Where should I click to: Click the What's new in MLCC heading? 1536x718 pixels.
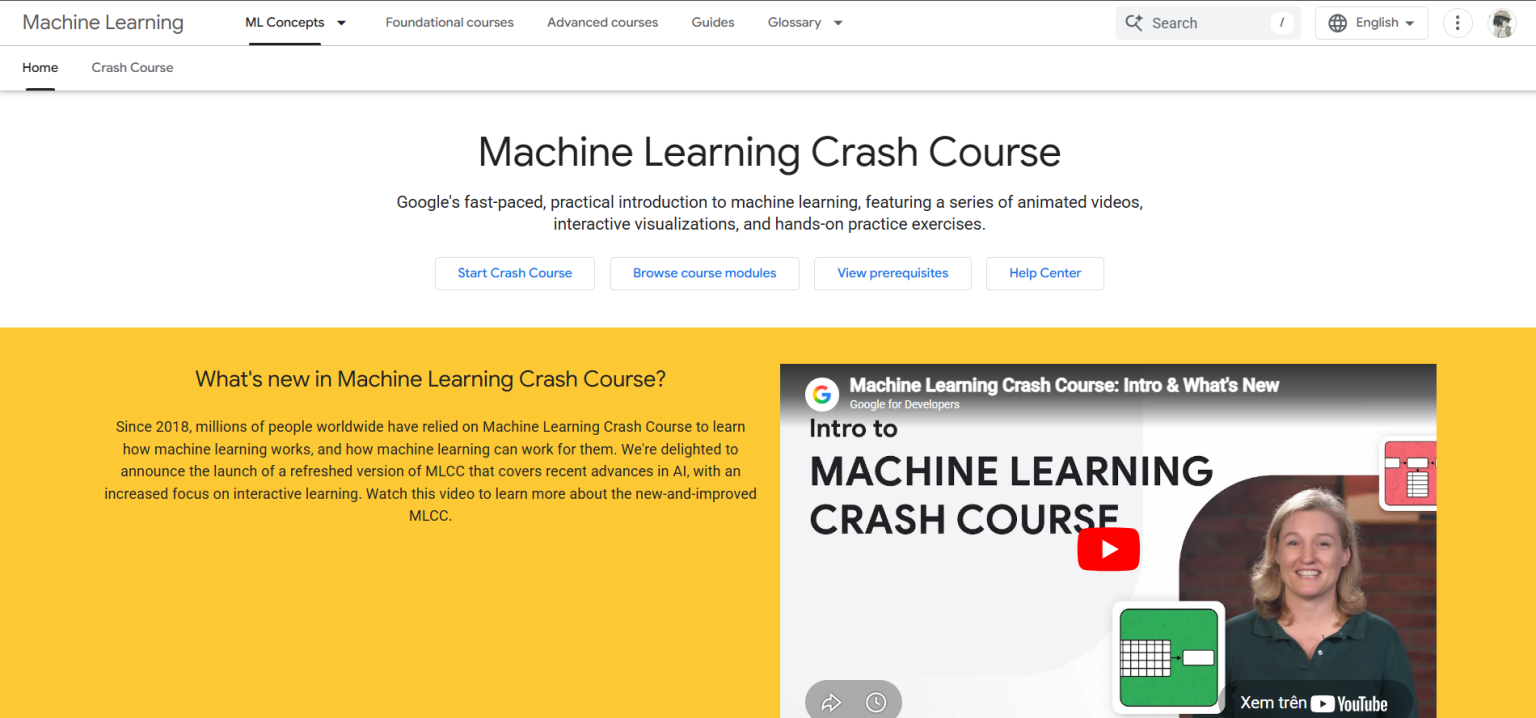(430, 379)
